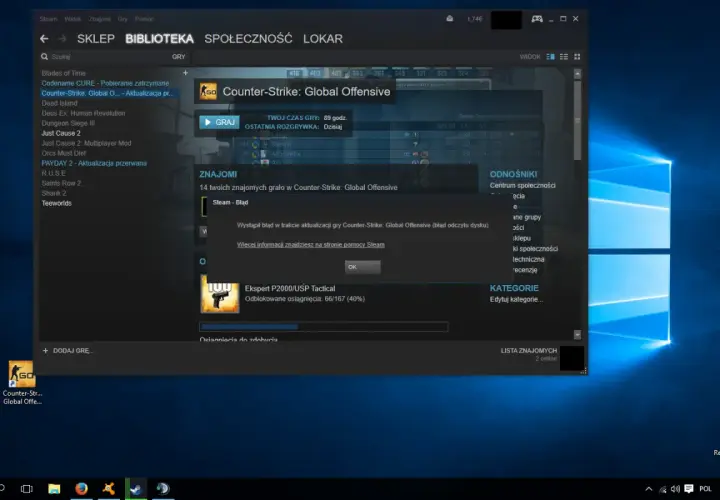Open the notifications inbox icon

click(450, 18)
